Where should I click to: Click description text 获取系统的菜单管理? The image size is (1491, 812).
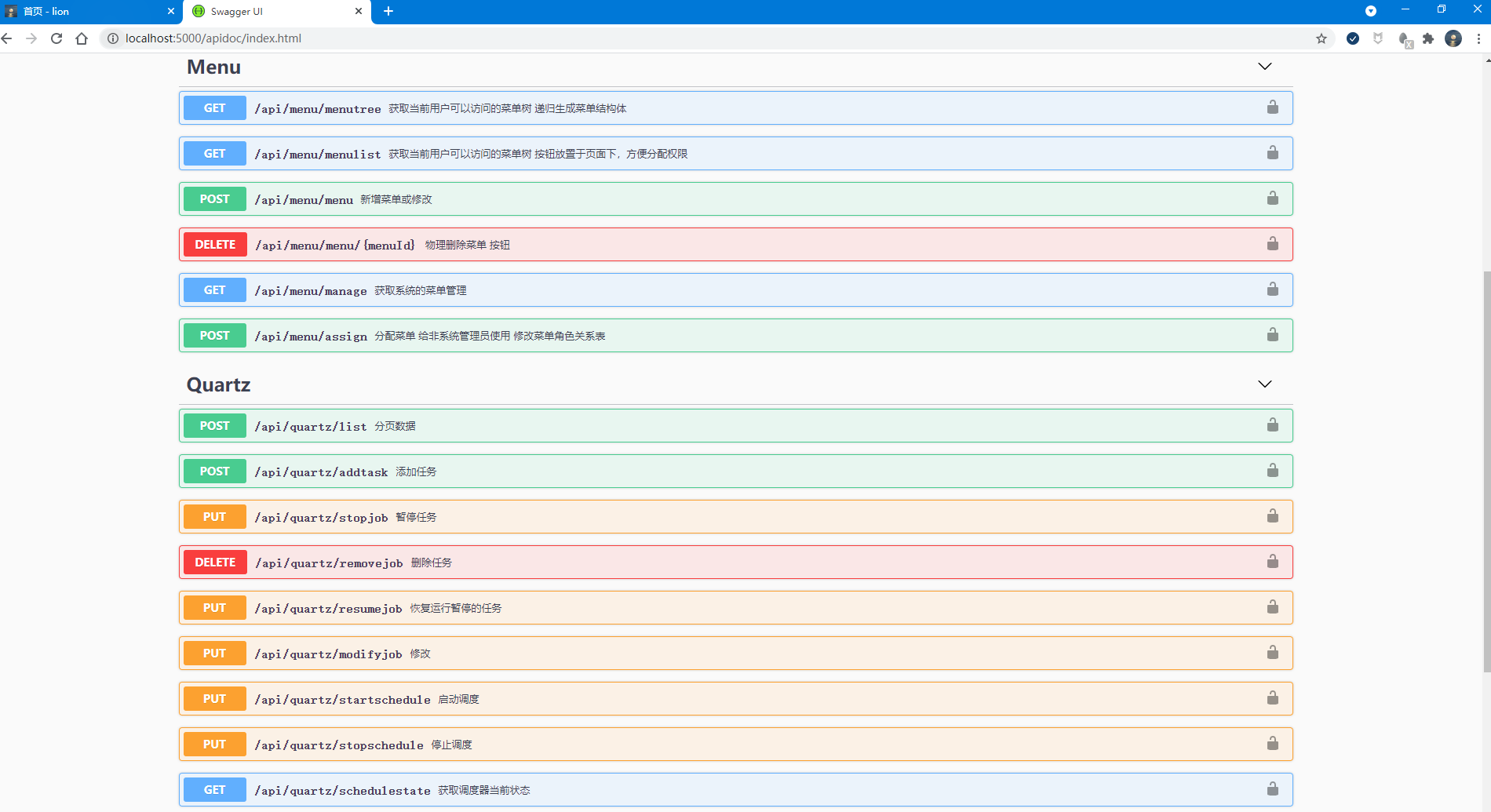click(421, 290)
